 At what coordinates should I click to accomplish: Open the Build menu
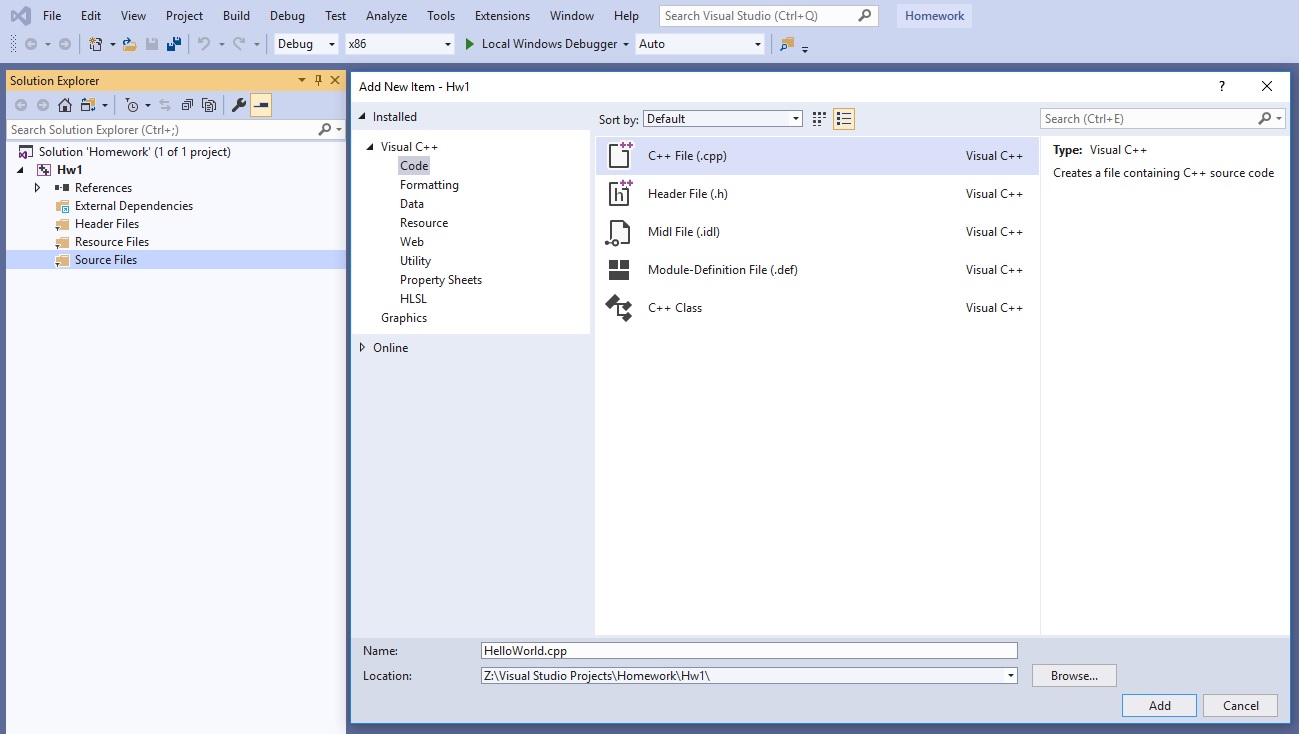[x=237, y=16]
